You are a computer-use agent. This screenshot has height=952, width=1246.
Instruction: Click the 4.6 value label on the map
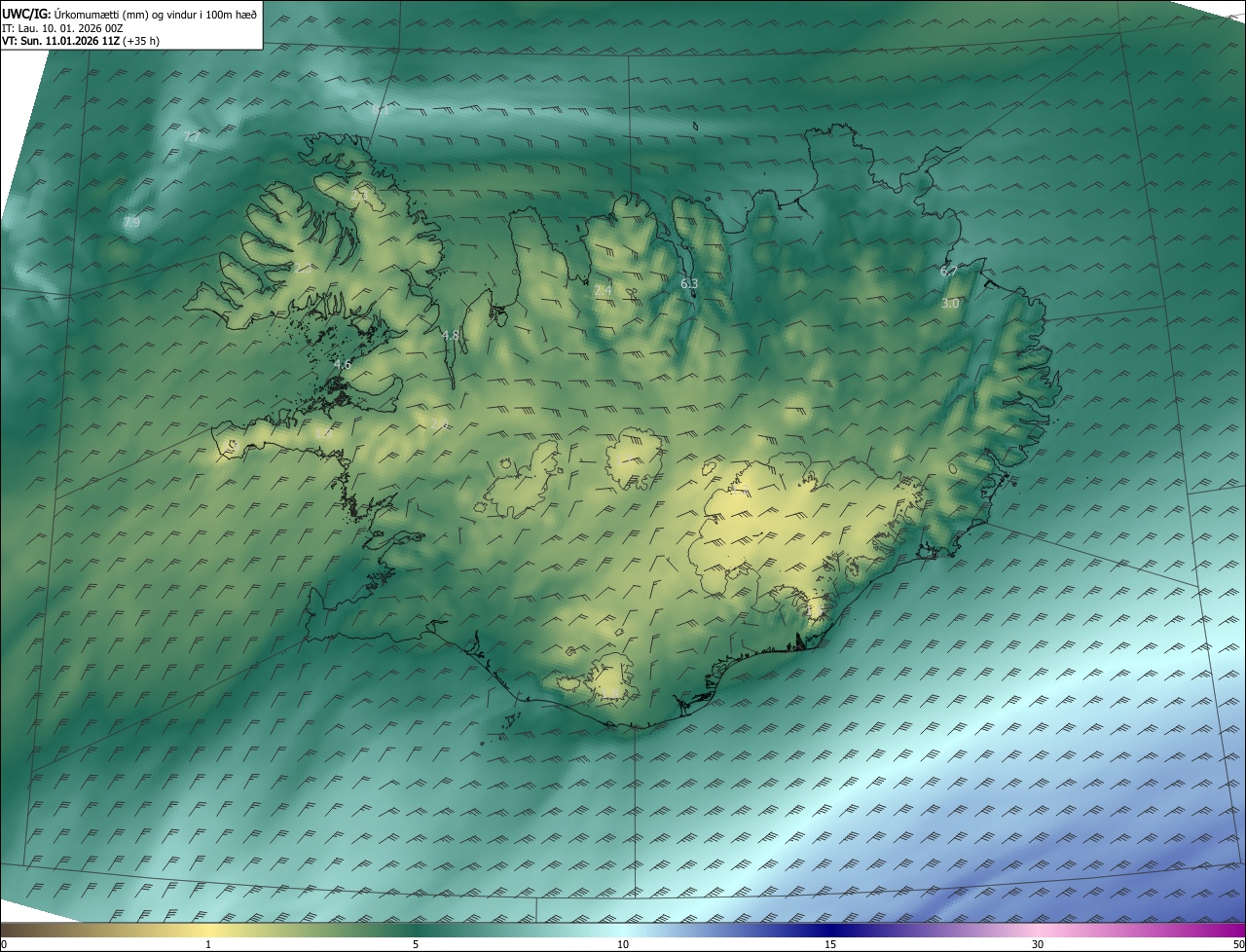point(342,365)
